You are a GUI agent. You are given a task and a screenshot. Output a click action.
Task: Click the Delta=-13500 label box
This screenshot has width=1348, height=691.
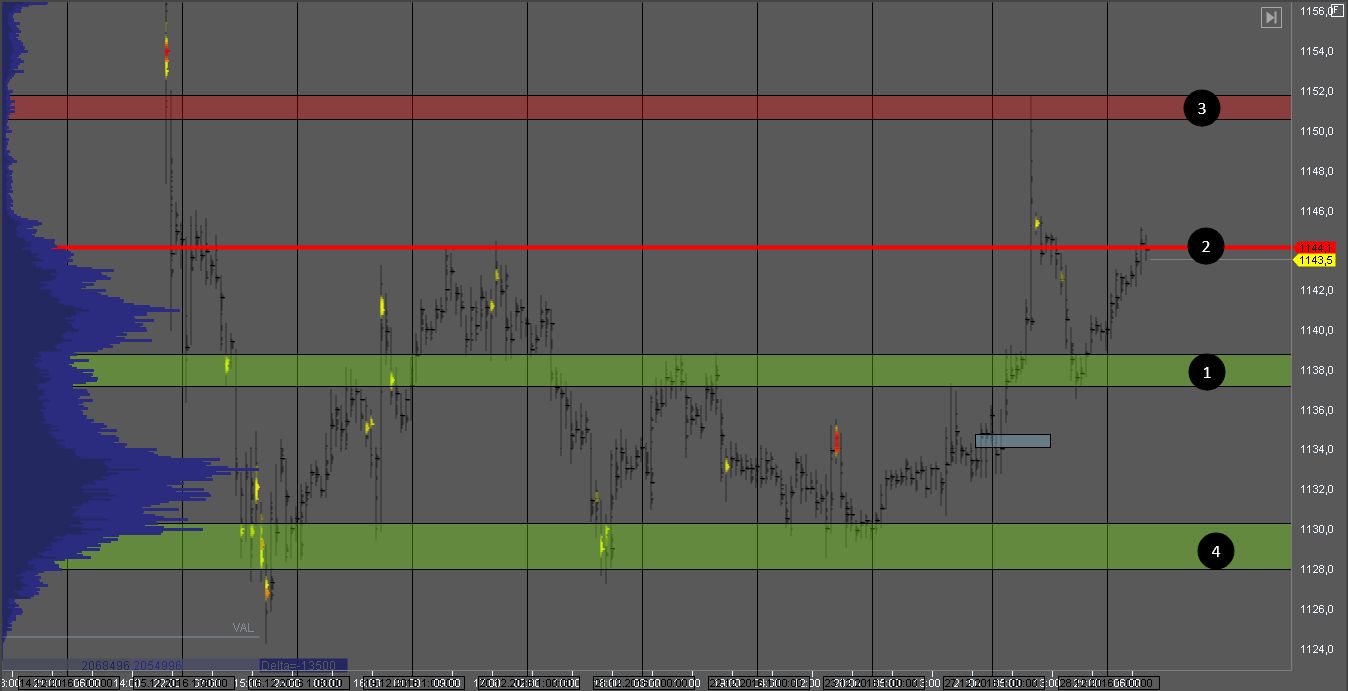tap(302, 665)
